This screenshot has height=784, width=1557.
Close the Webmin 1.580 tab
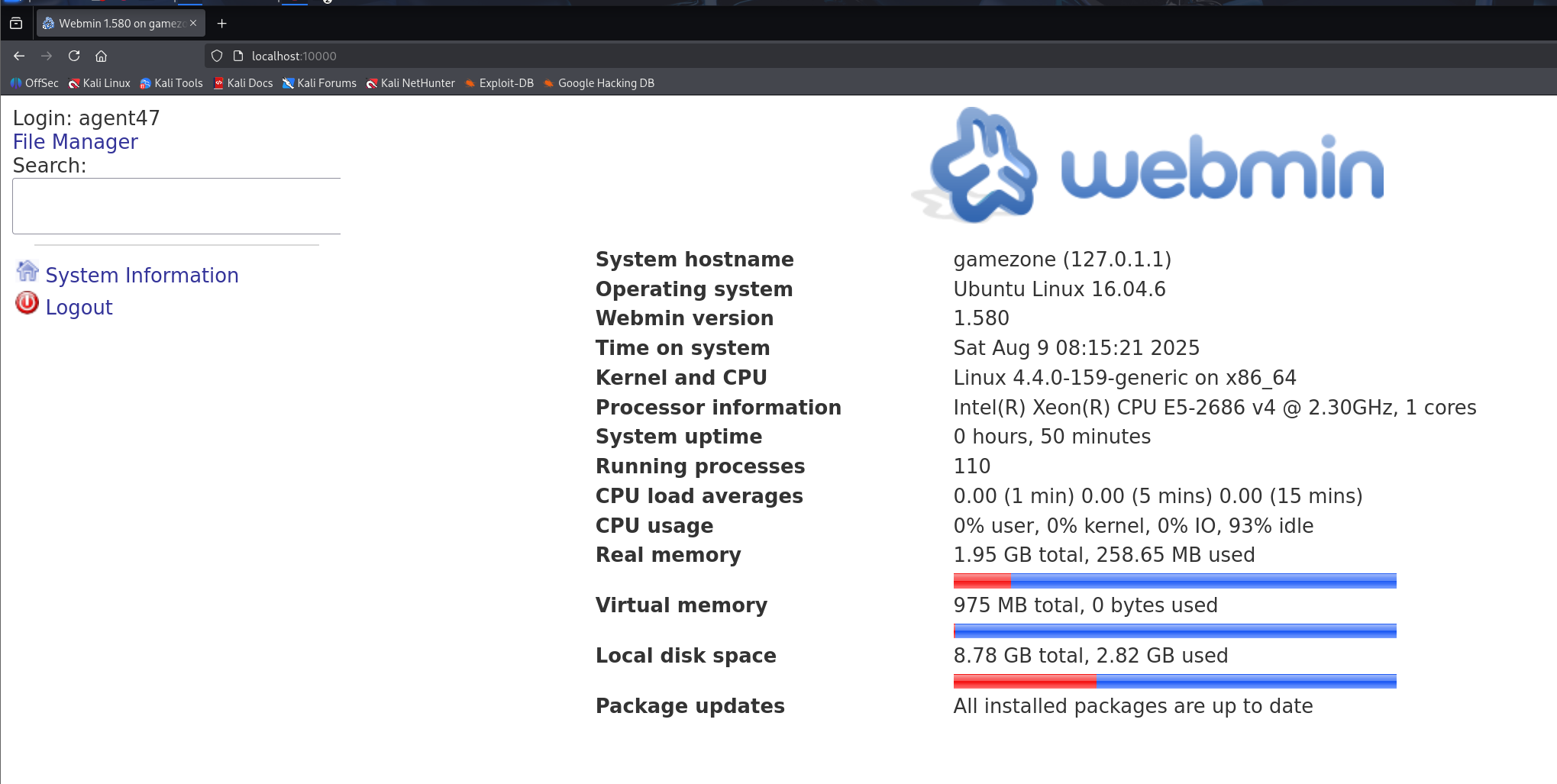[193, 24]
